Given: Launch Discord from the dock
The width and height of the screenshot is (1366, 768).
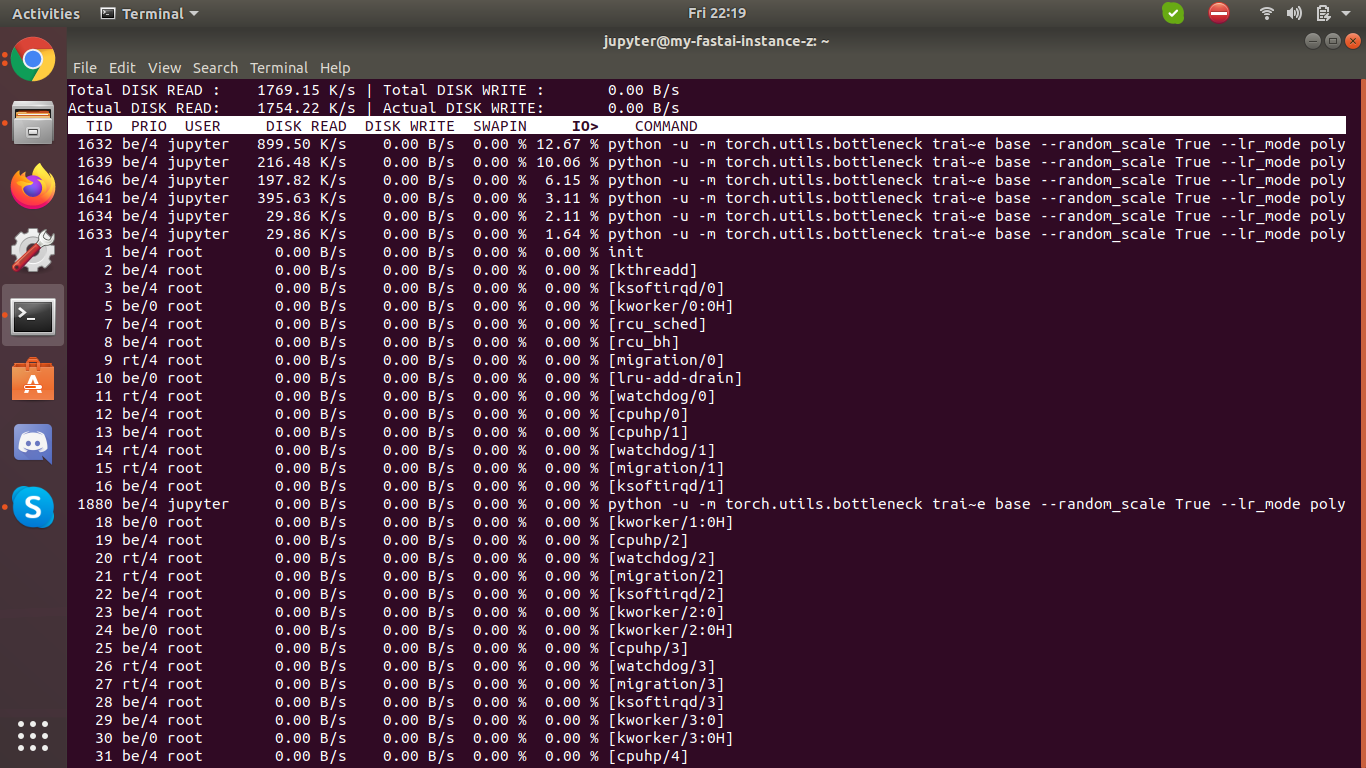Looking at the screenshot, I should pyautogui.click(x=33, y=443).
